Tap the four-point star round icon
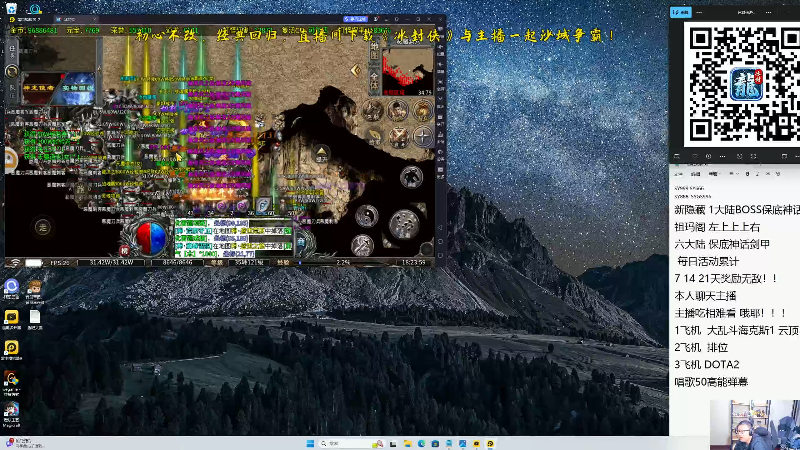Viewport: 800px width, 450px height. [x=423, y=136]
